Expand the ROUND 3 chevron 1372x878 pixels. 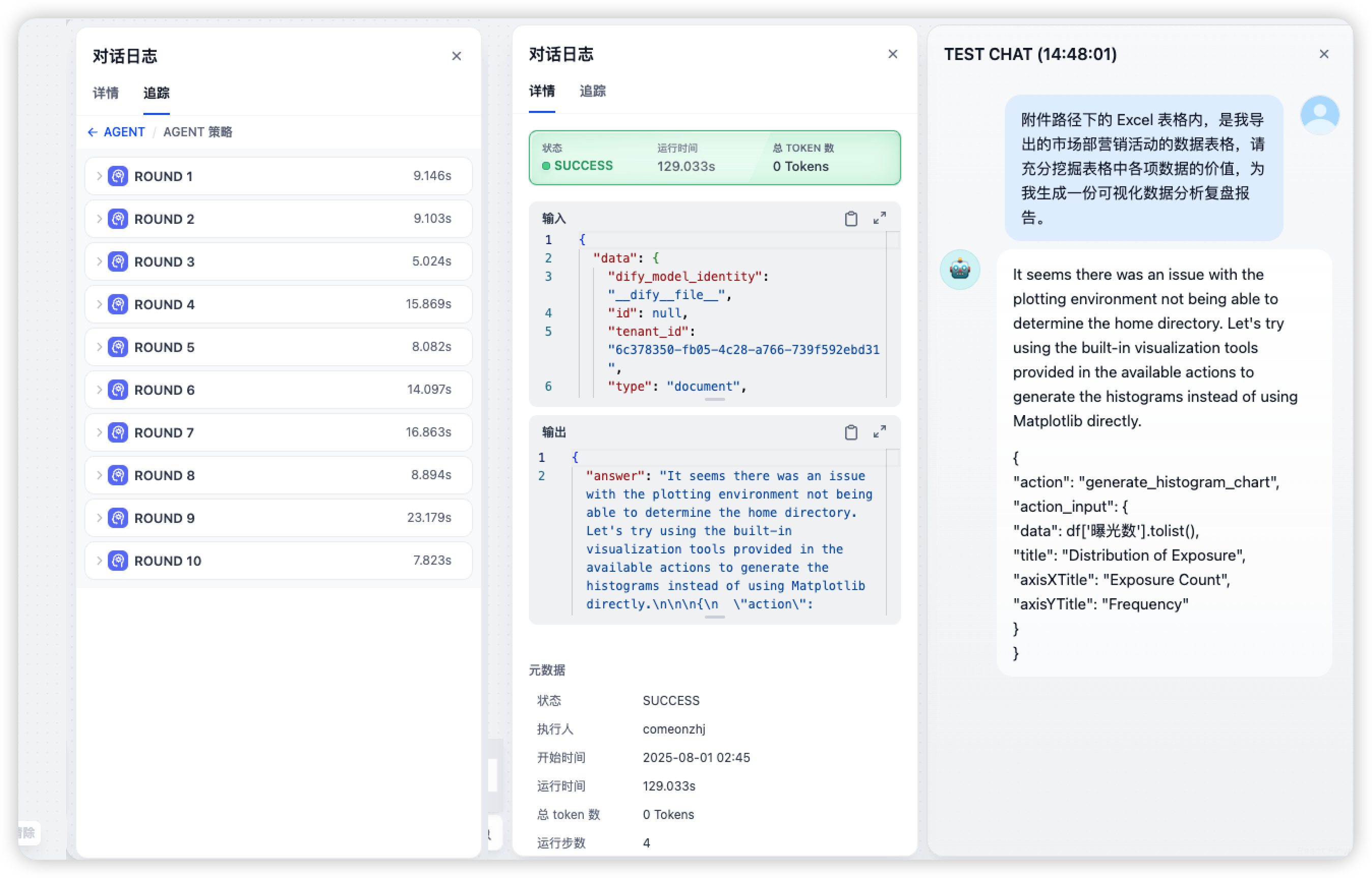point(99,261)
